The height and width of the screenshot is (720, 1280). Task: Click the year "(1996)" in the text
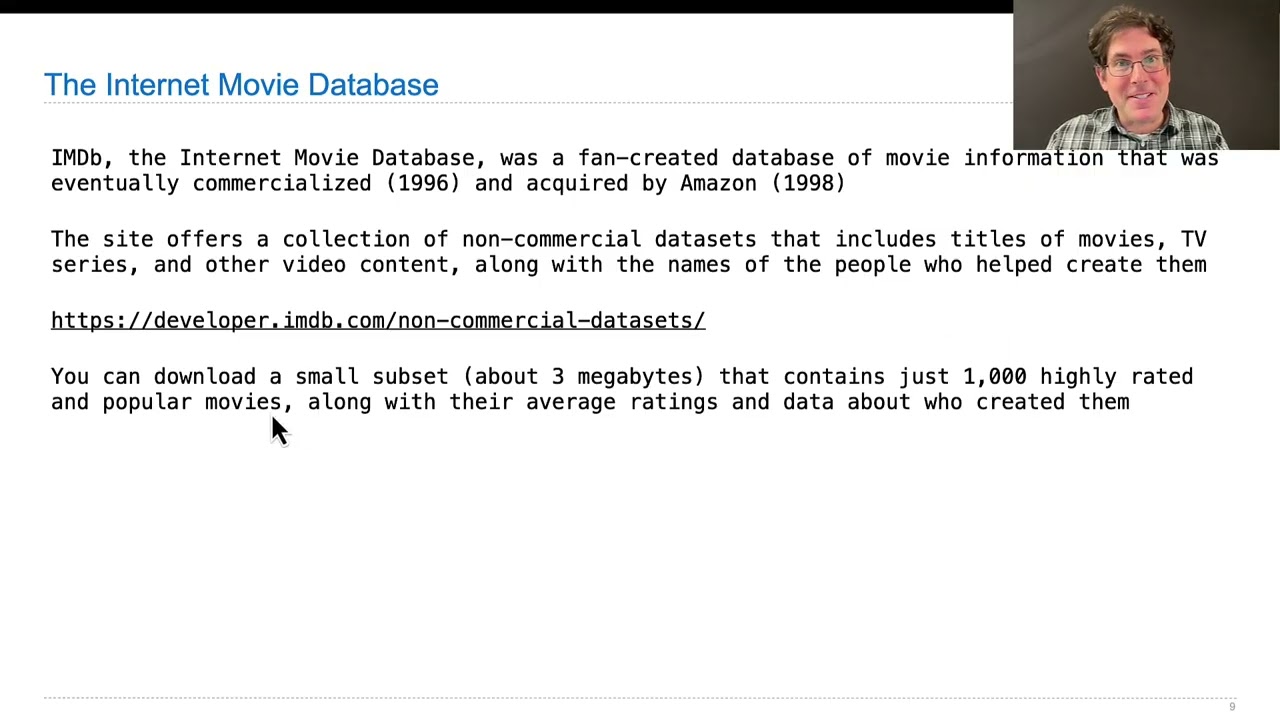pyautogui.click(x=423, y=184)
